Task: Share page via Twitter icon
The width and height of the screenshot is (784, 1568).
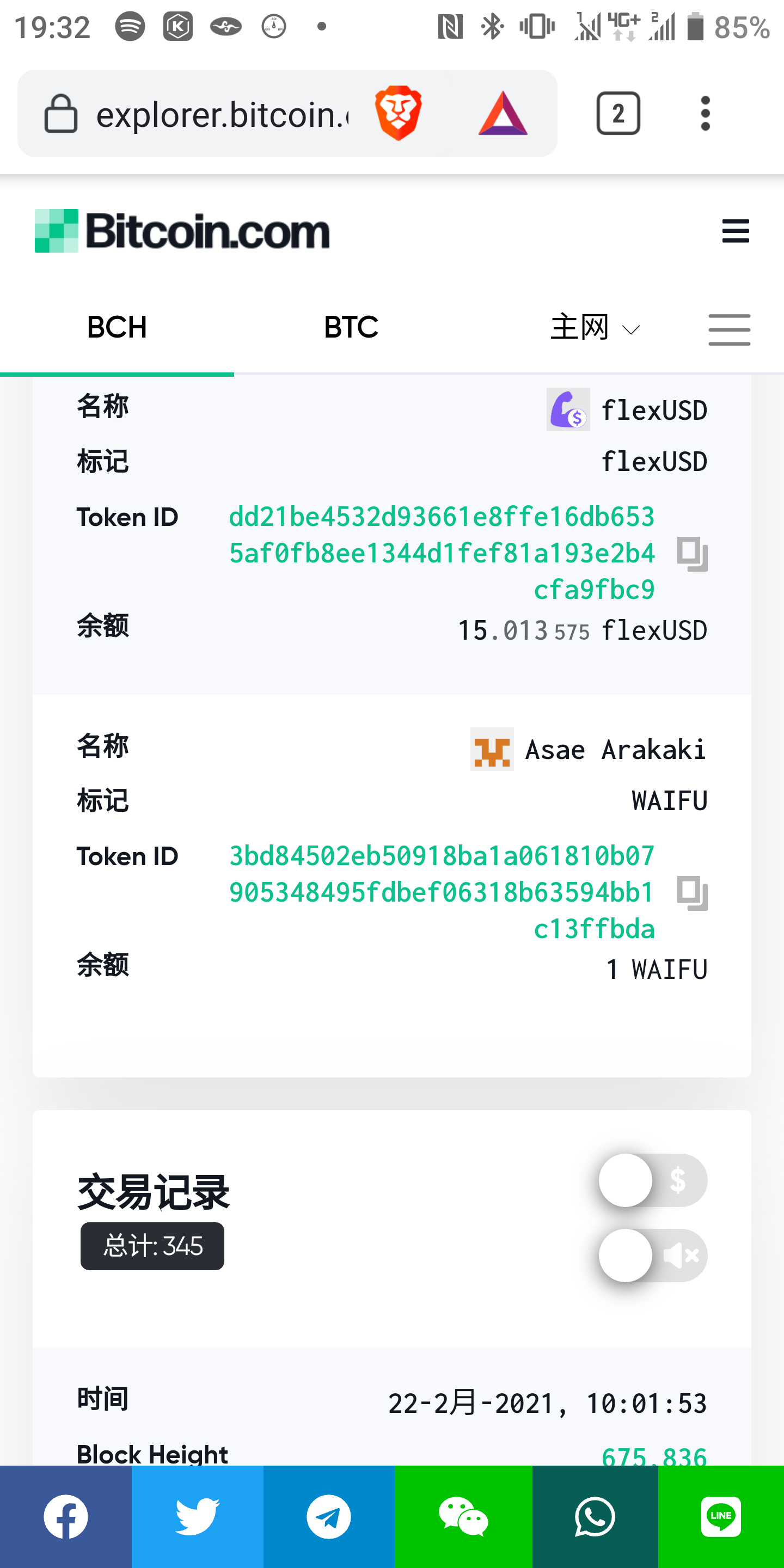Action: pos(197,1516)
